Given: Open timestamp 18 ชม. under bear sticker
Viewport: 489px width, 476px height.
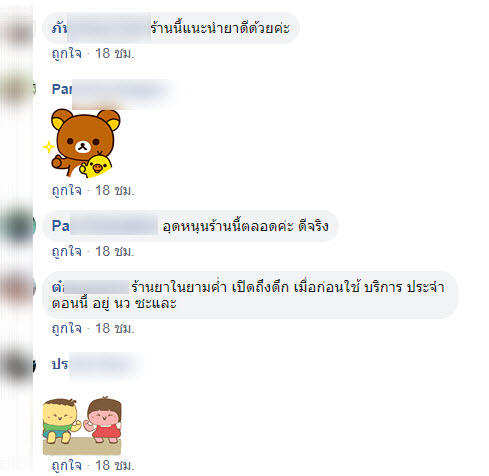Looking at the screenshot, I should (115, 190).
